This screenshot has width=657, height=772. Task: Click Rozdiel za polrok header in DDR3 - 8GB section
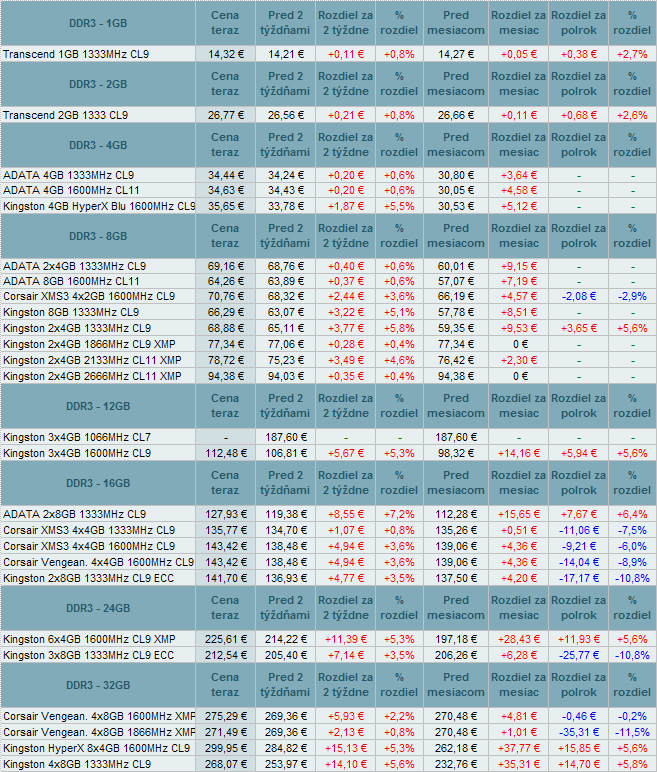[x=579, y=236]
